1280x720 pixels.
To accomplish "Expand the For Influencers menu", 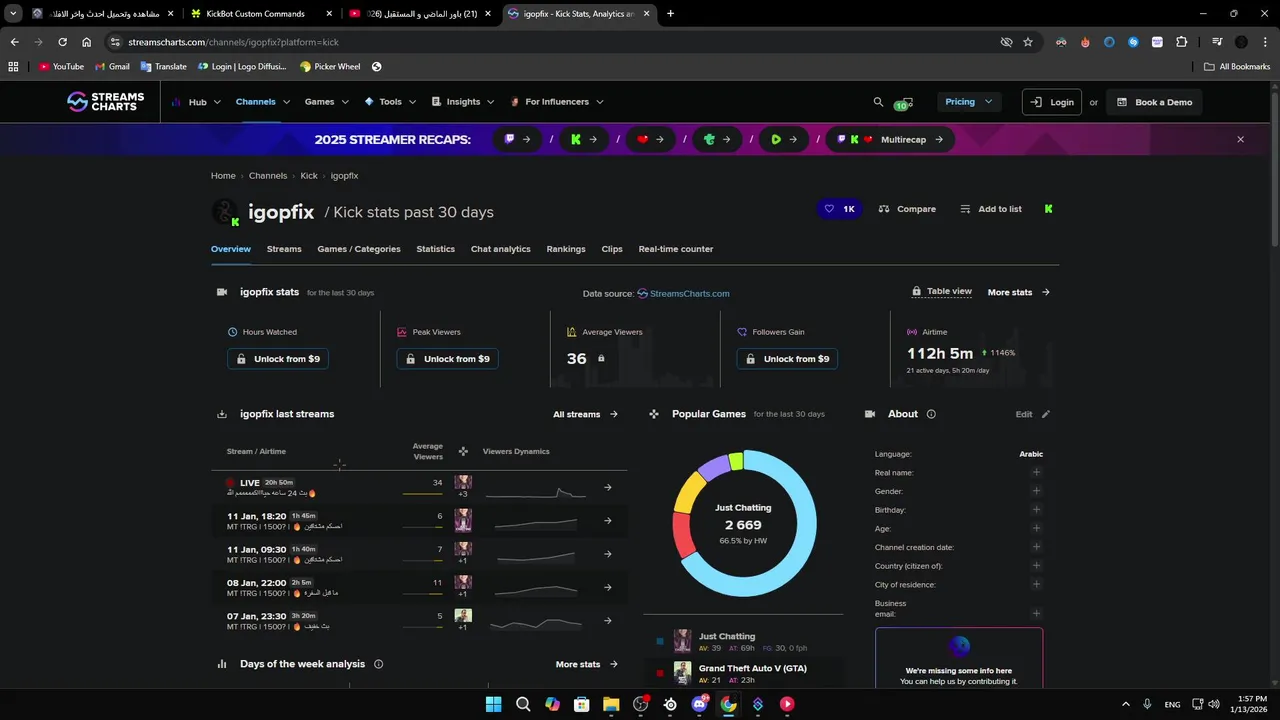I will (x=557, y=102).
